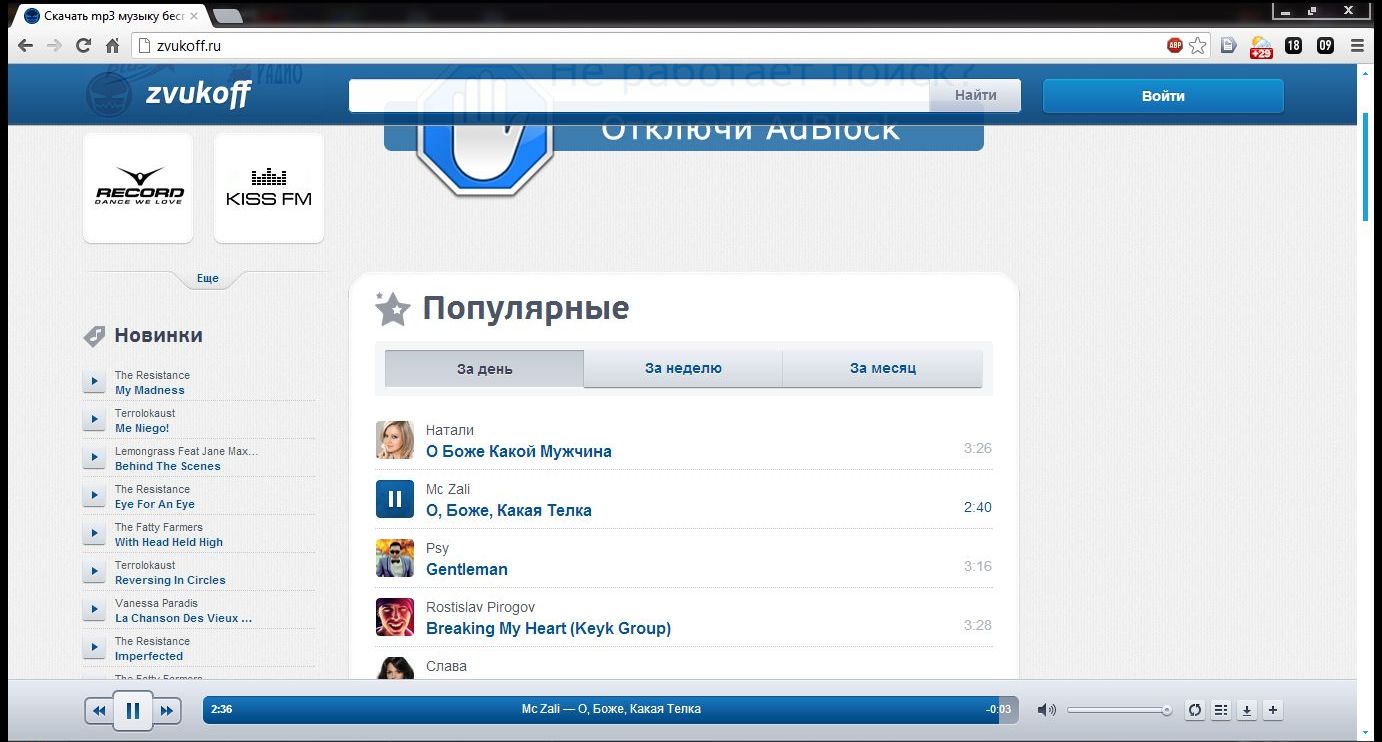Skip to next track in player bar
The height and width of the screenshot is (742, 1382).
(166, 711)
